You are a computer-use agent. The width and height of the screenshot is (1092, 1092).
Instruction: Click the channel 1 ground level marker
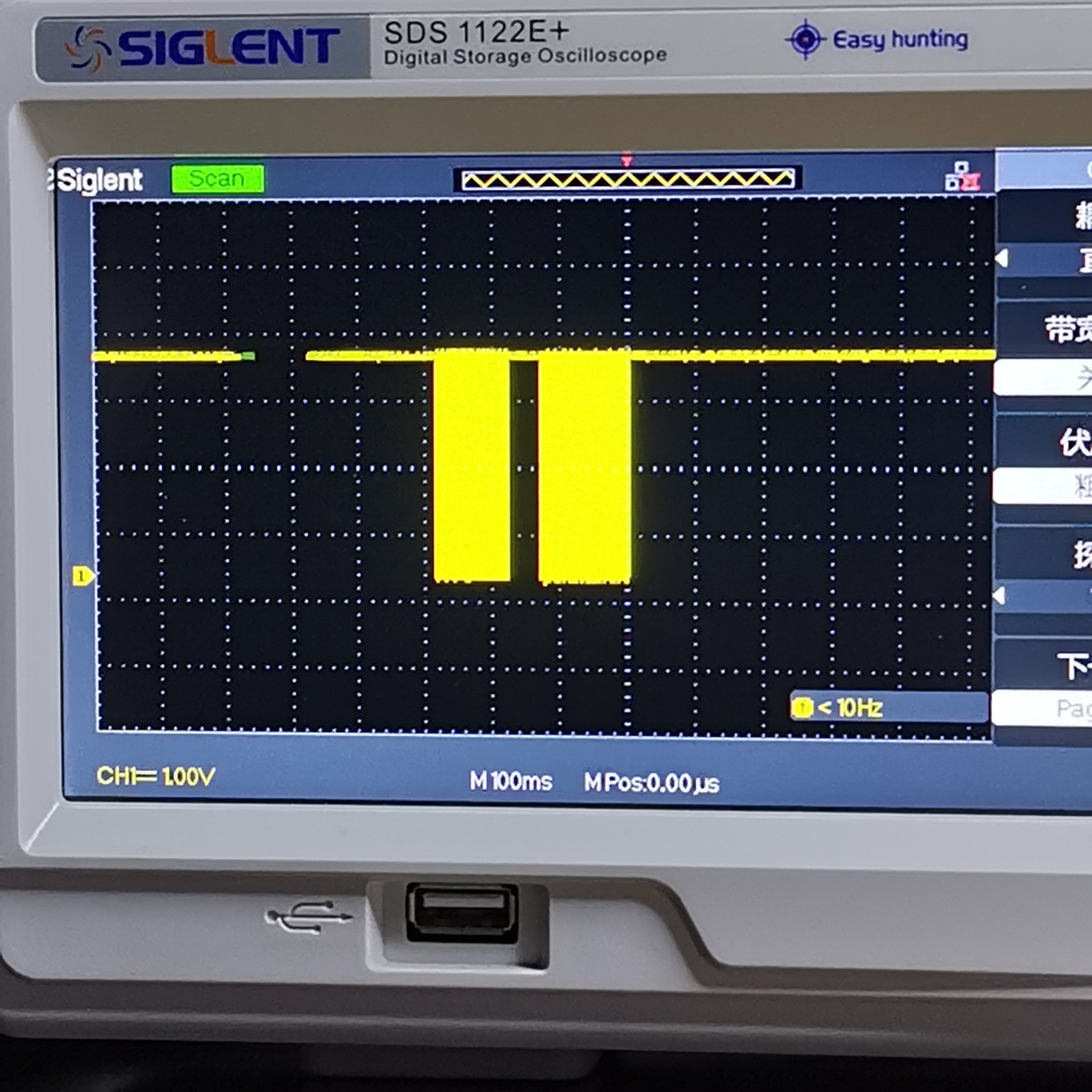point(83,576)
